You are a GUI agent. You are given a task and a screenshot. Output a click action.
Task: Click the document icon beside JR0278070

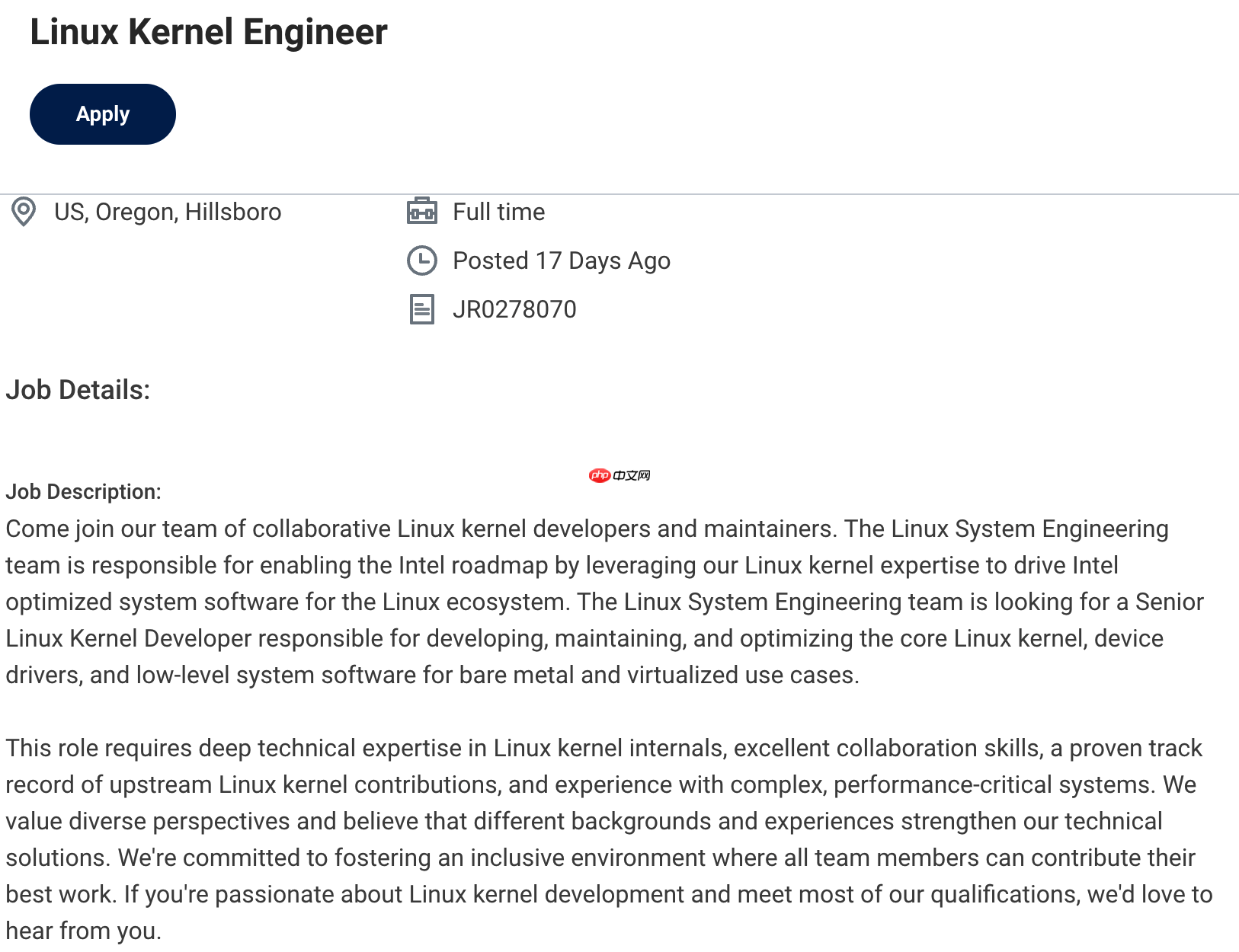tap(422, 309)
